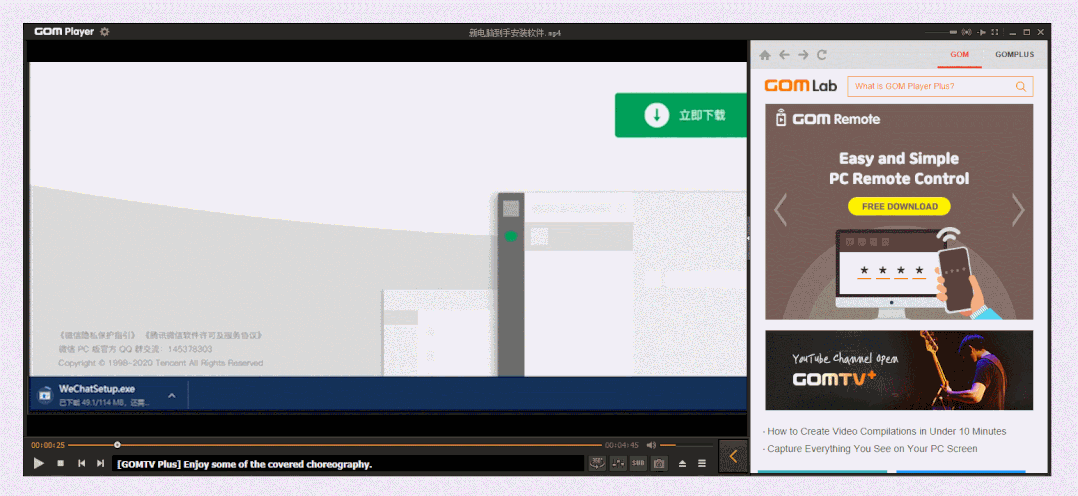Reload the GOM side browser page
Viewport: 1078px width, 496px height.
[822, 55]
